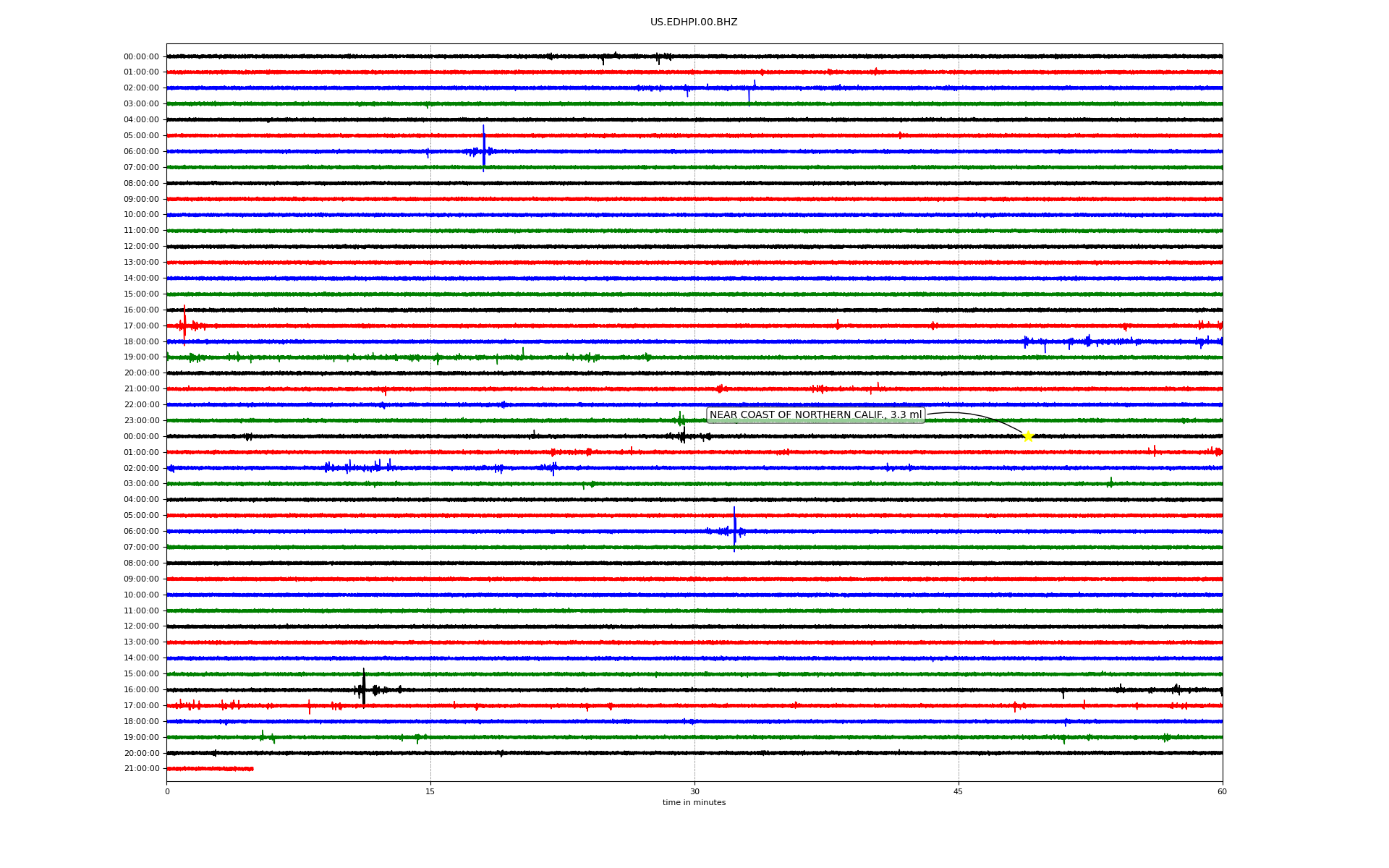
Task: Click the 60 tick on the x-axis
Action: click(1222, 791)
